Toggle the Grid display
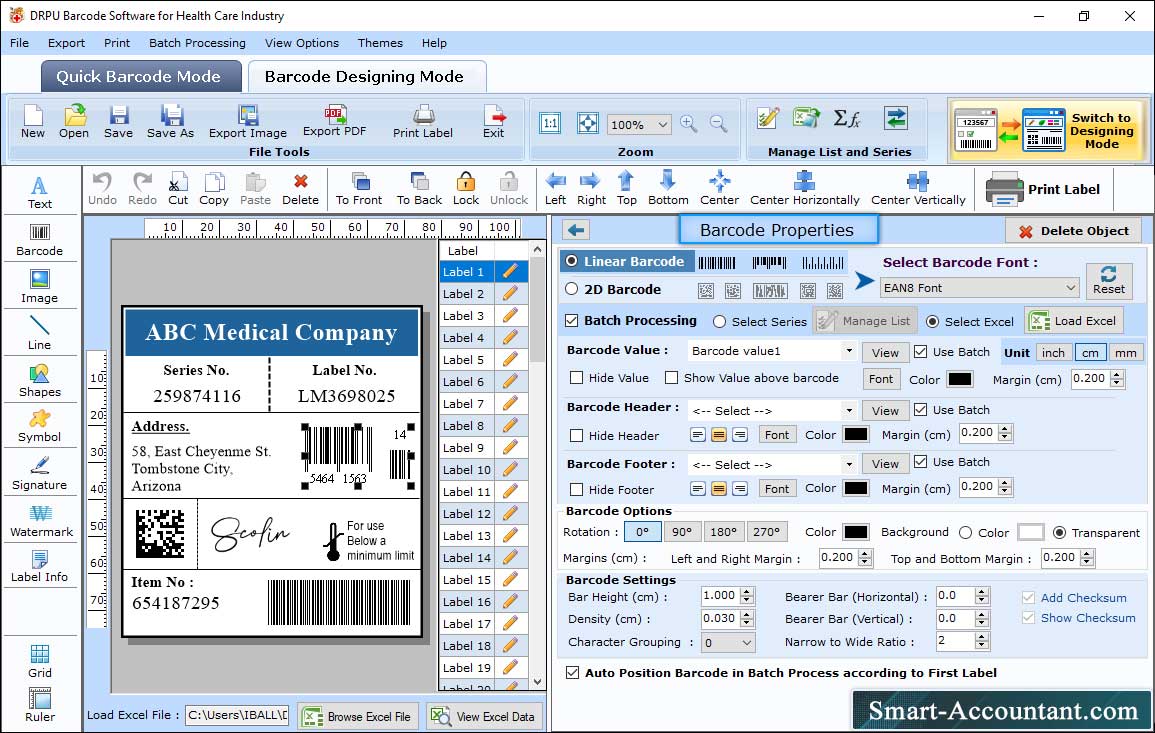 pos(40,662)
